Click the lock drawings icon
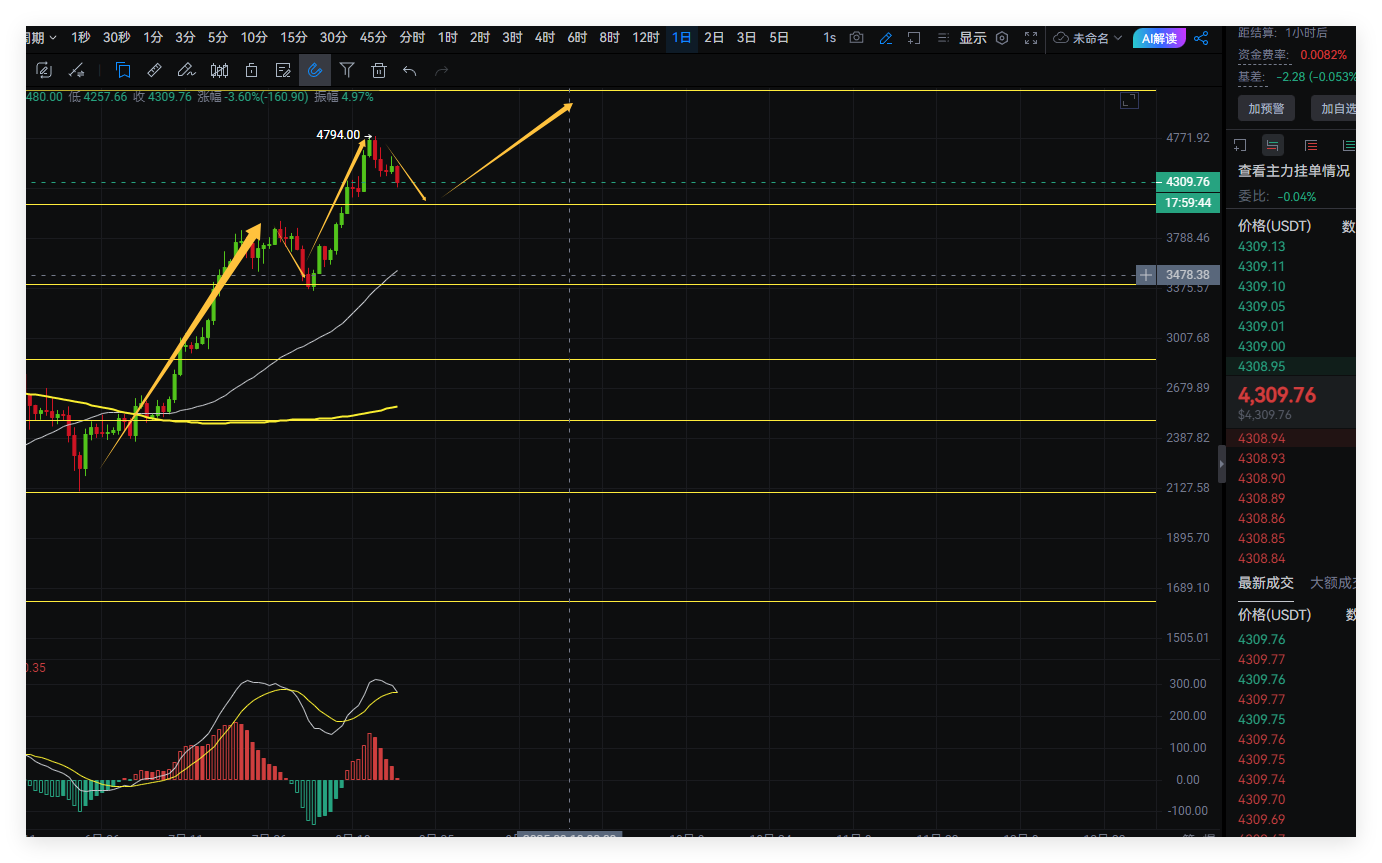This screenshot has height=863, width=1382. point(251,70)
